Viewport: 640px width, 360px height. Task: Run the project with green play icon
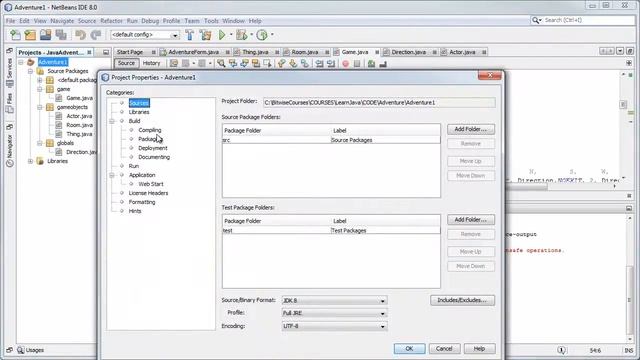click(222, 35)
